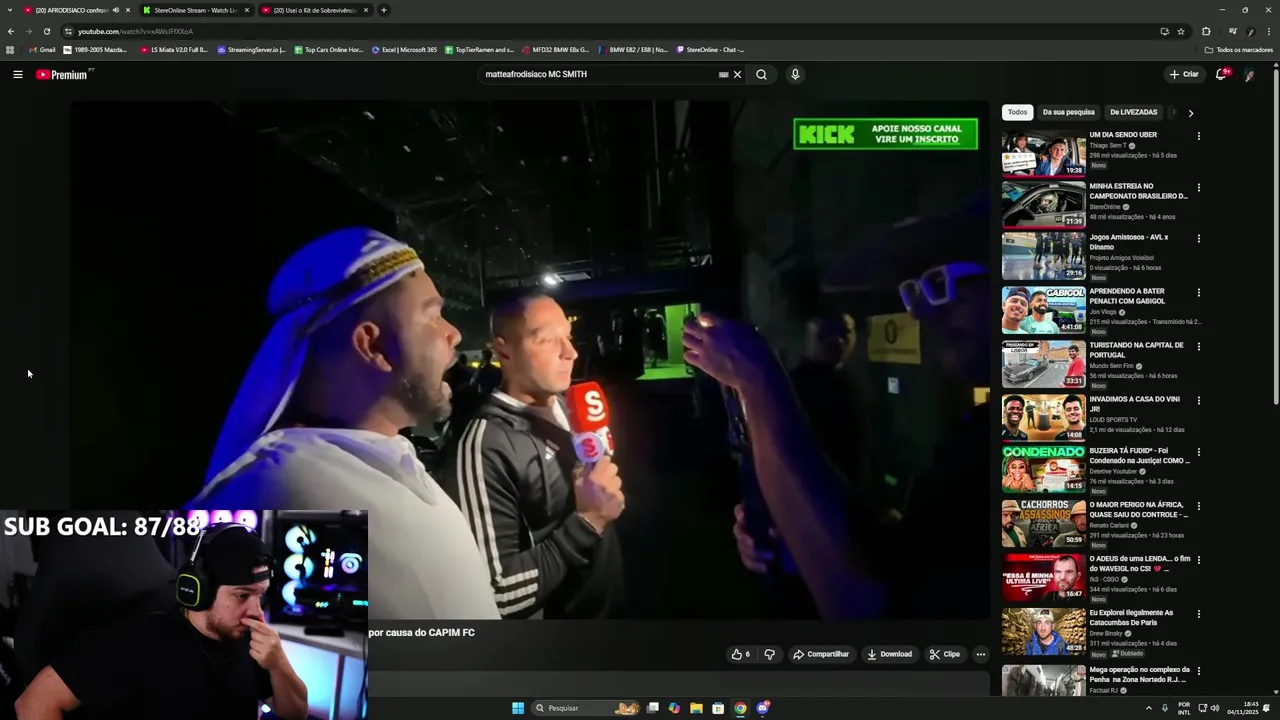1280x720 pixels.
Task: Switch to StereOnline Stream Kick tab
Action: 195,10
